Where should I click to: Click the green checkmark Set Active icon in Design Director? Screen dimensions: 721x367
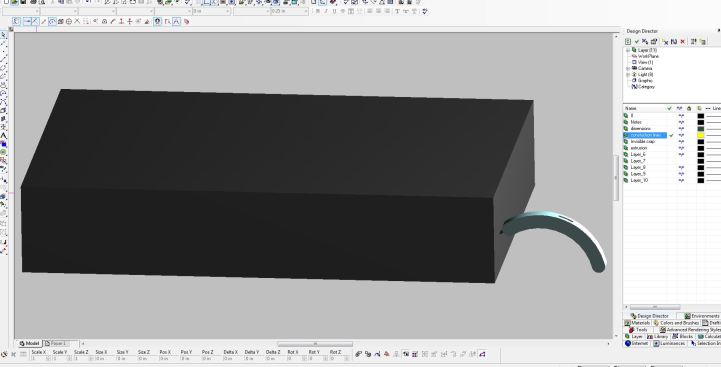pyautogui.click(x=637, y=42)
